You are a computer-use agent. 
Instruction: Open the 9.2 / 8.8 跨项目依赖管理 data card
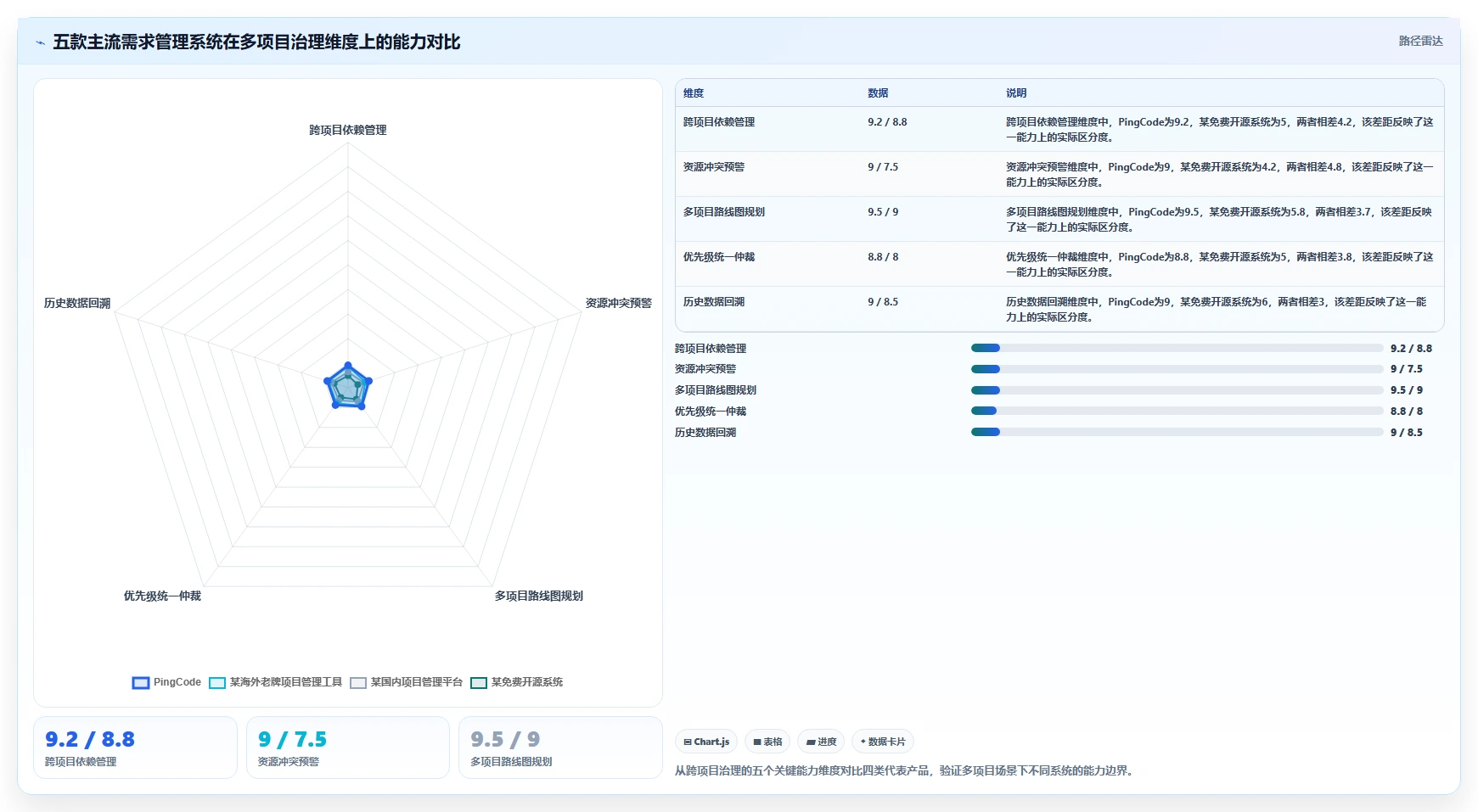pyautogui.click(x=135, y=748)
